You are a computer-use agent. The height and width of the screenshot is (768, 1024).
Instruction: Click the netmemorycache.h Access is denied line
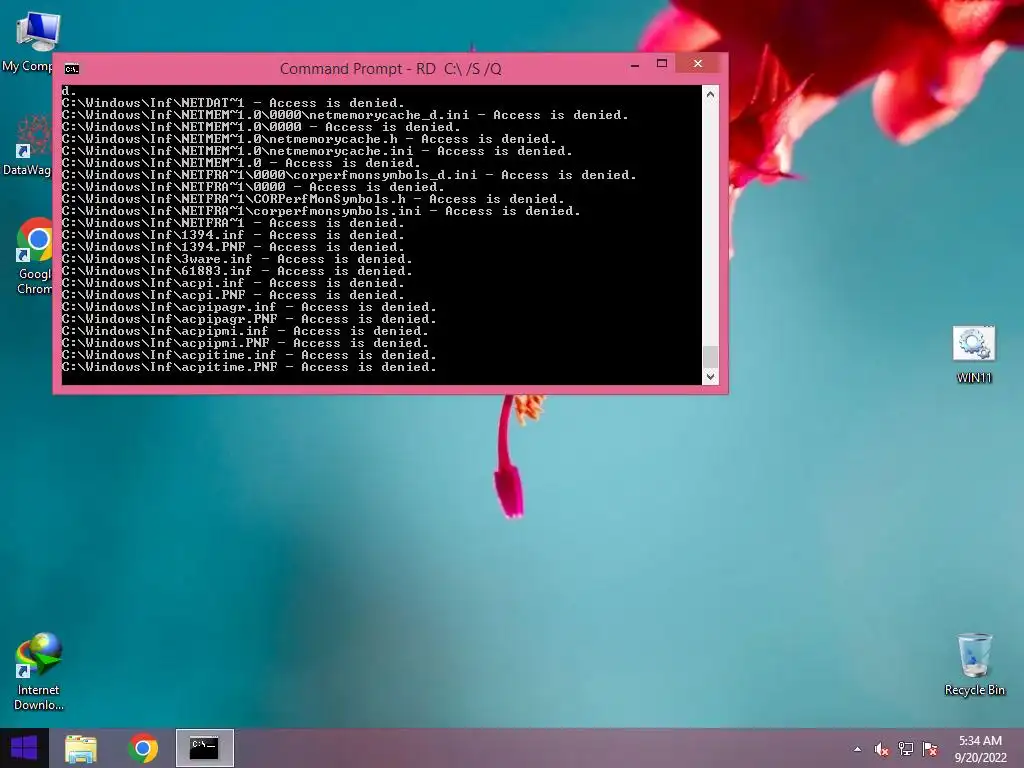309,139
